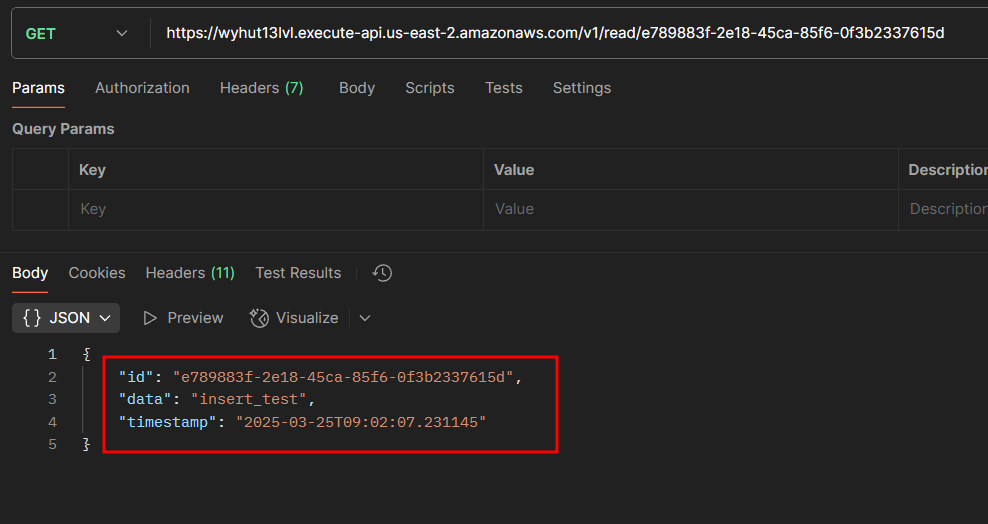Click the "timestamp" key in the response

[x=168, y=422]
